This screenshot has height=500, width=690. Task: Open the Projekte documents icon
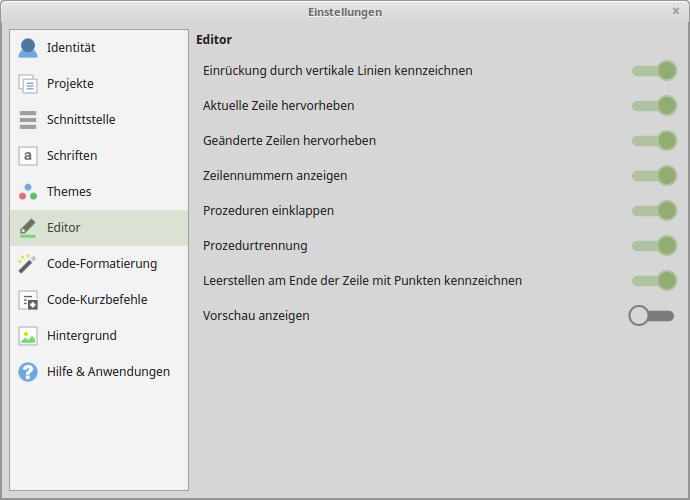pyautogui.click(x=28, y=84)
